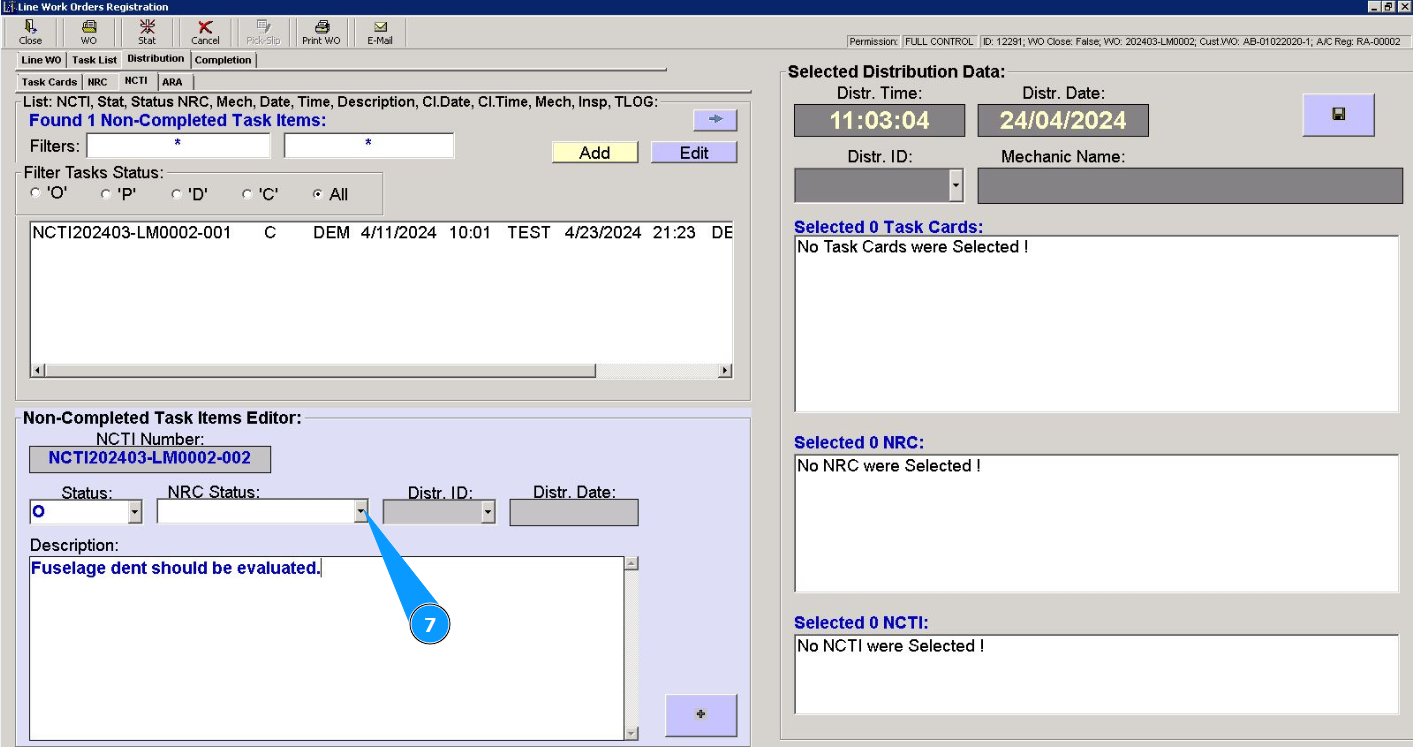This screenshot has height=747, width=1413.
Task: Click the Stat toolbar icon
Action: pyautogui.click(x=147, y=32)
